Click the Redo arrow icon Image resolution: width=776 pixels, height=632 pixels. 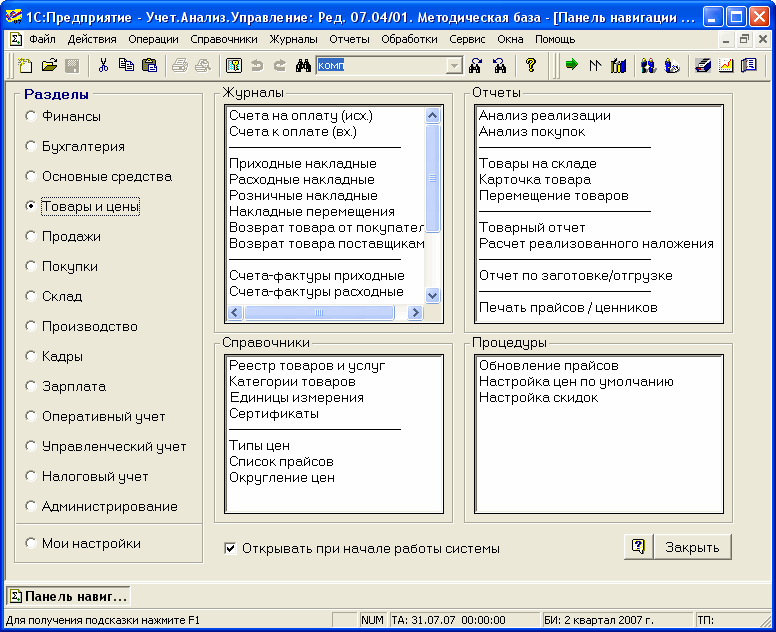click(x=280, y=65)
